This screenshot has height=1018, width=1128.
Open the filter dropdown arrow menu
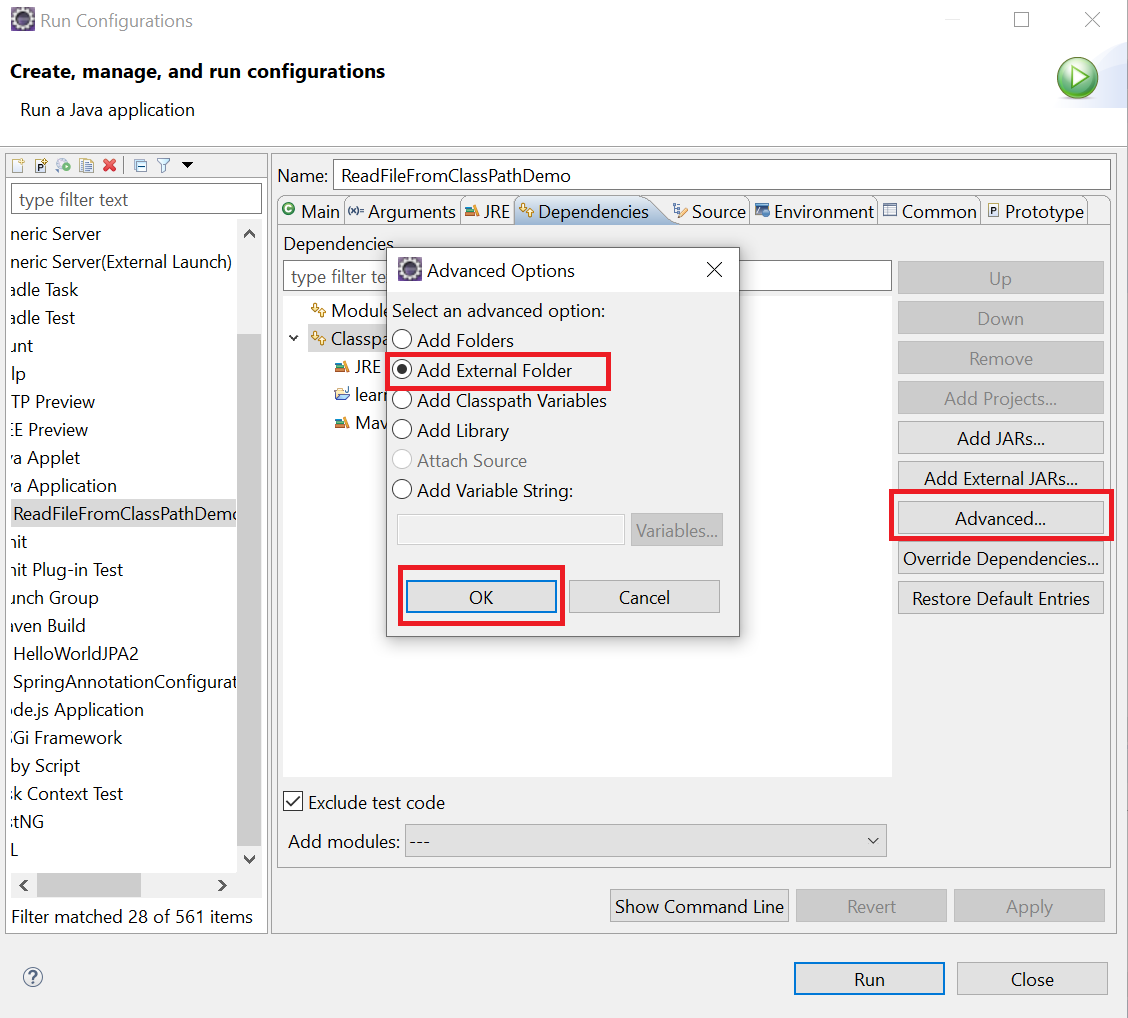click(x=187, y=166)
